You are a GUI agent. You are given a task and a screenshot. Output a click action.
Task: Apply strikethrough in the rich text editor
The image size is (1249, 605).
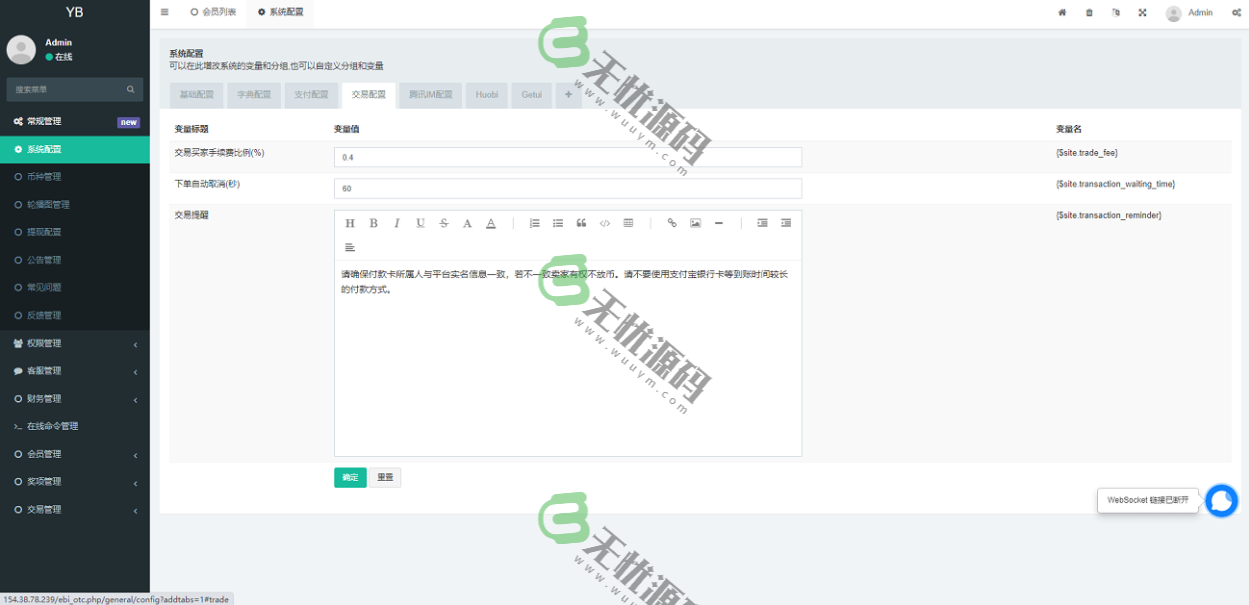(x=444, y=223)
